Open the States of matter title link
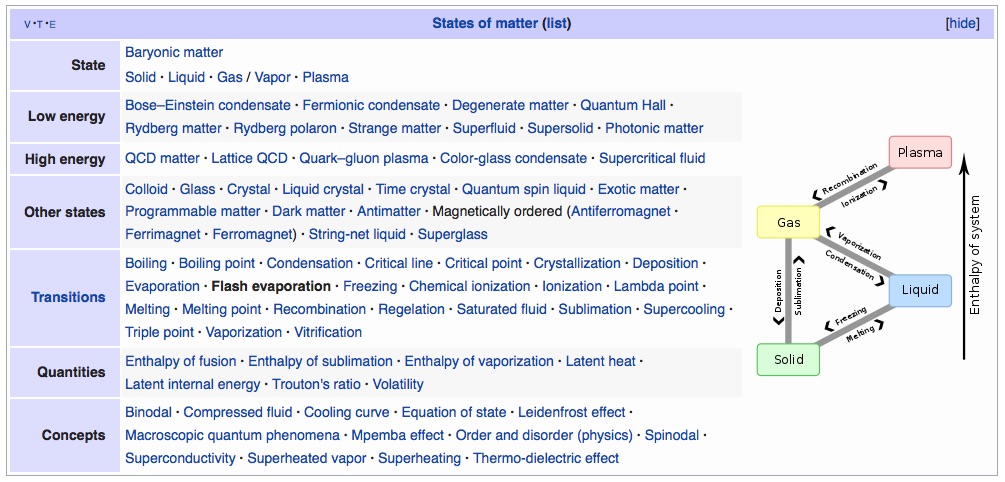Viewport: 1005px width, 482px height. pos(485,24)
